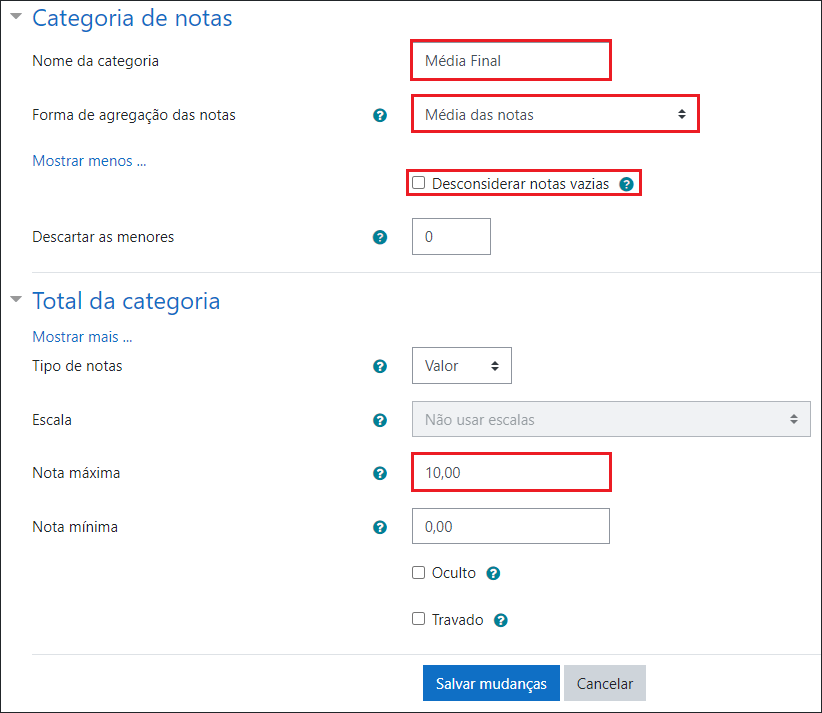Screen dimensions: 822x713
Task: Open help icon next to Travado
Action: (501, 620)
